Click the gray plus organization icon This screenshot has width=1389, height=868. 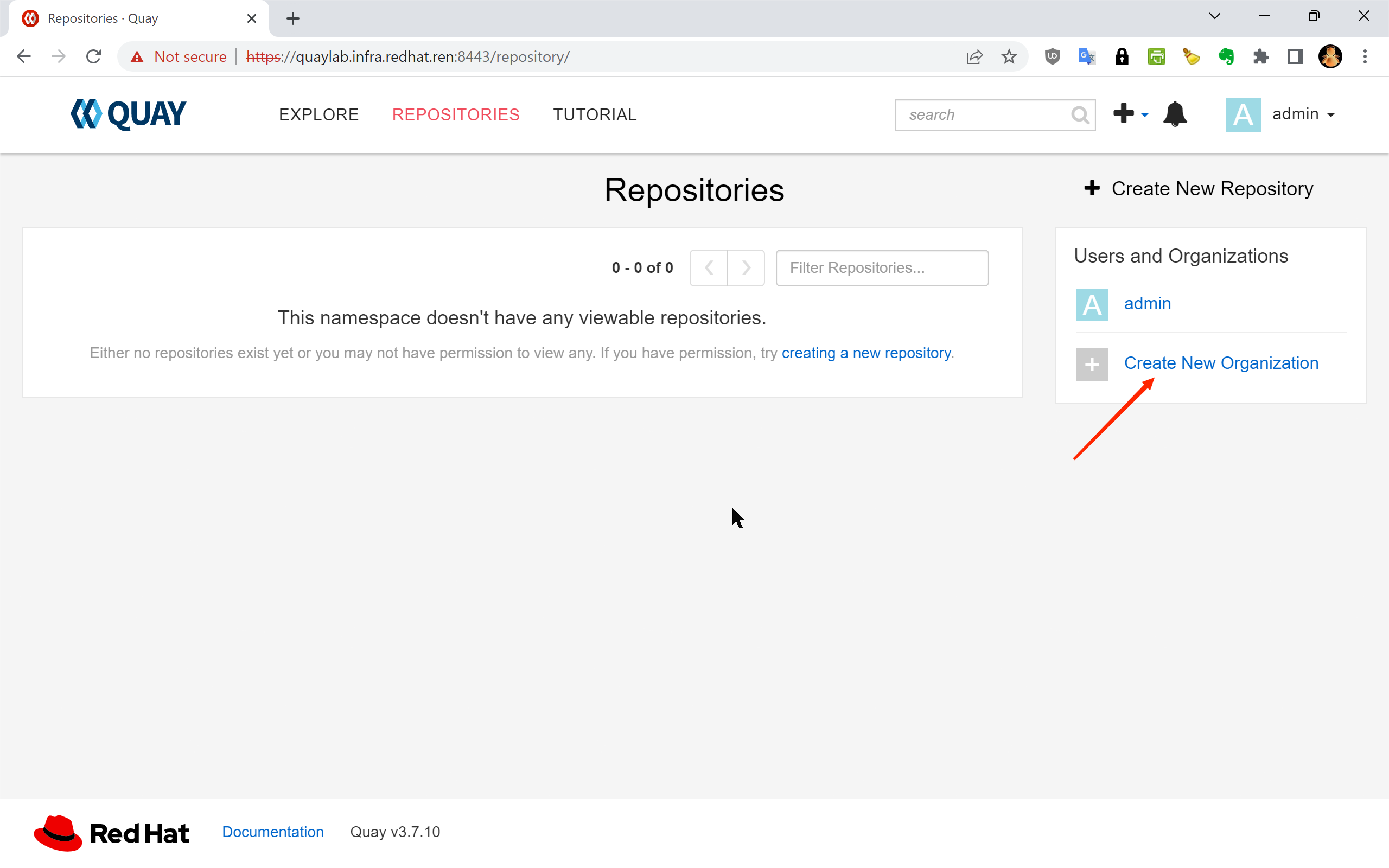1092,364
